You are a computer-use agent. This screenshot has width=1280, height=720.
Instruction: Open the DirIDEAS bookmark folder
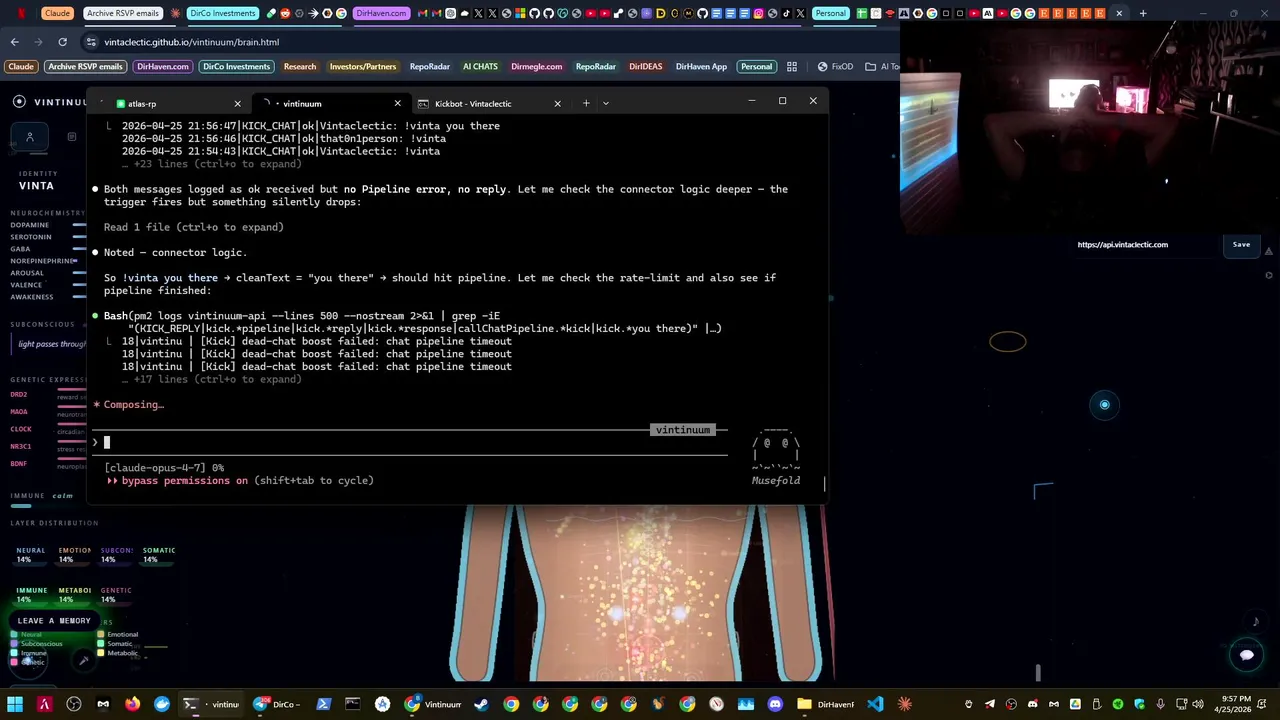[645, 66]
